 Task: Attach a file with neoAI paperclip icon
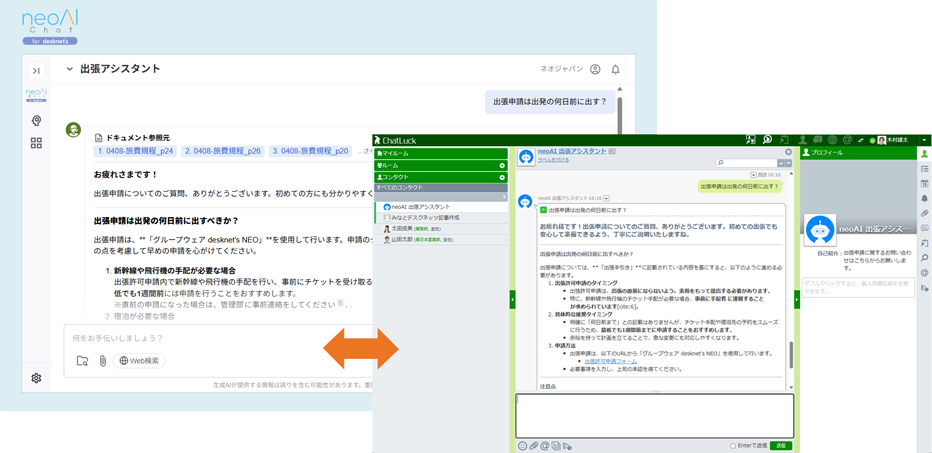[102, 360]
